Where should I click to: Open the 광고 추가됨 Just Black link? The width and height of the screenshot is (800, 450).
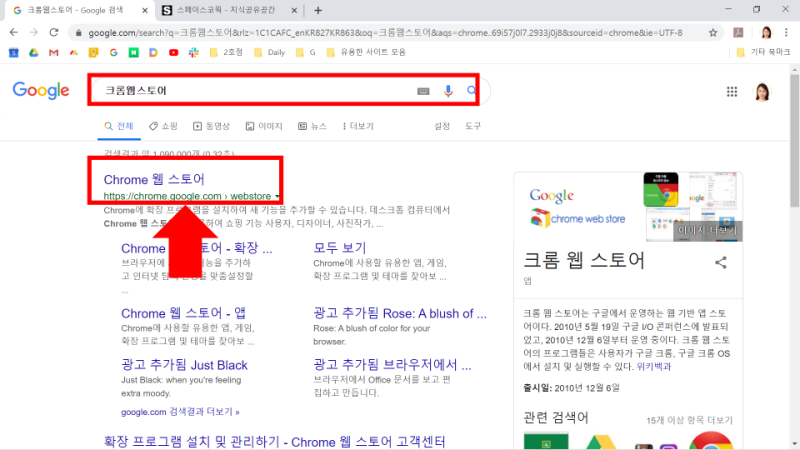(x=184, y=365)
